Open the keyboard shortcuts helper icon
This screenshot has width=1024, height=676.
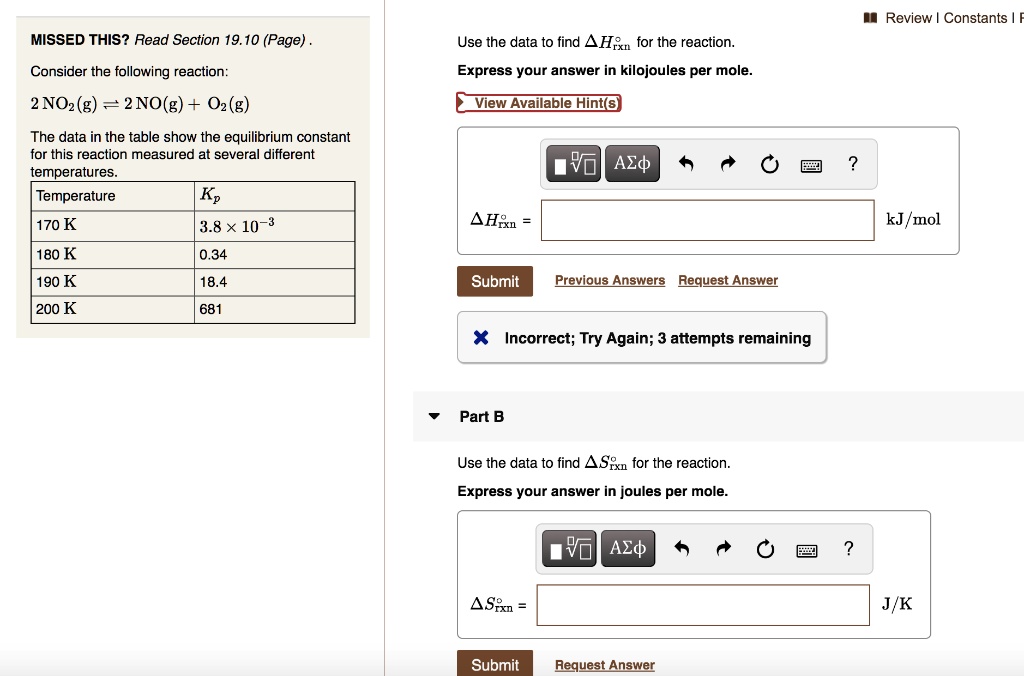810,163
